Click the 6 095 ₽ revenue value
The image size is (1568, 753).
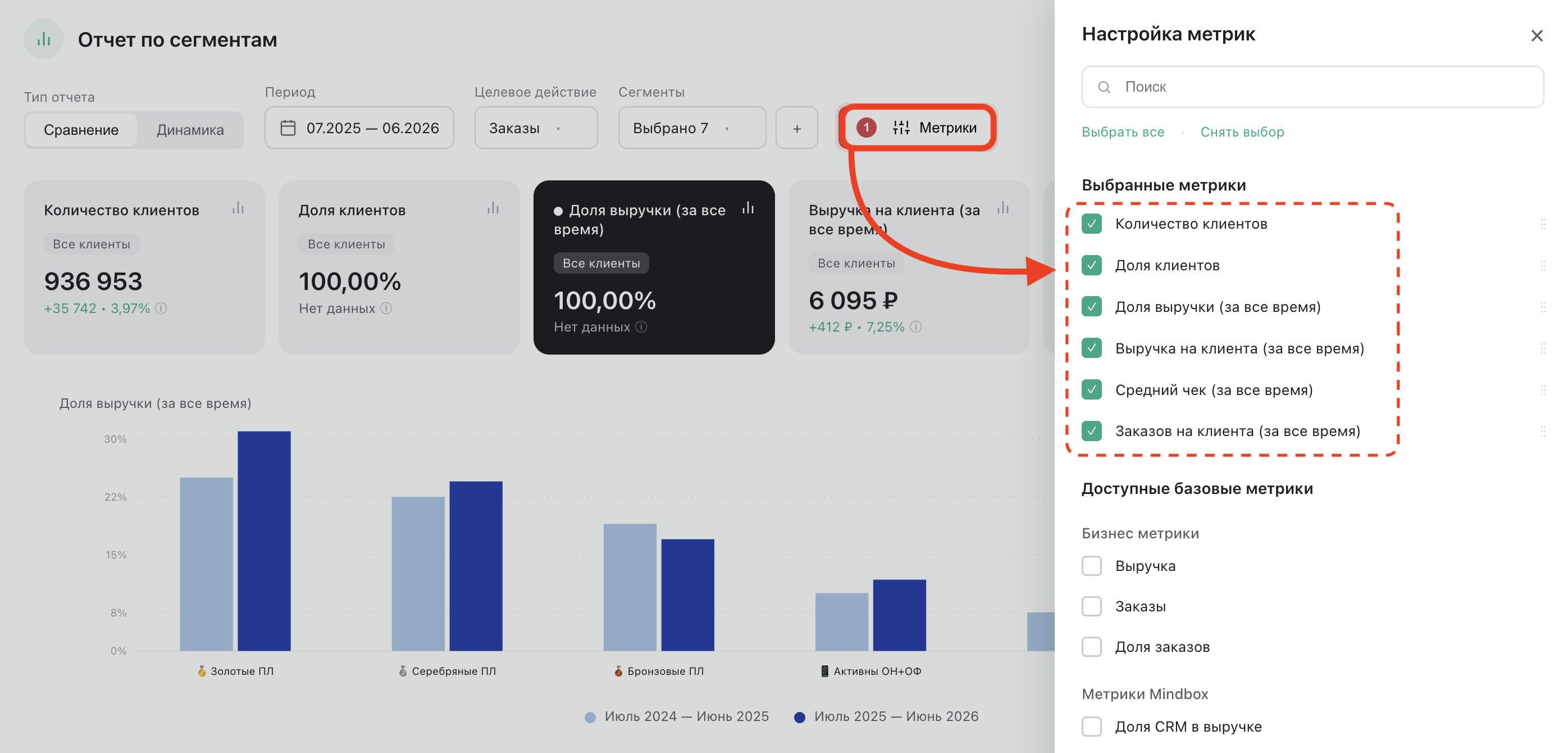(x=853, y=300)
